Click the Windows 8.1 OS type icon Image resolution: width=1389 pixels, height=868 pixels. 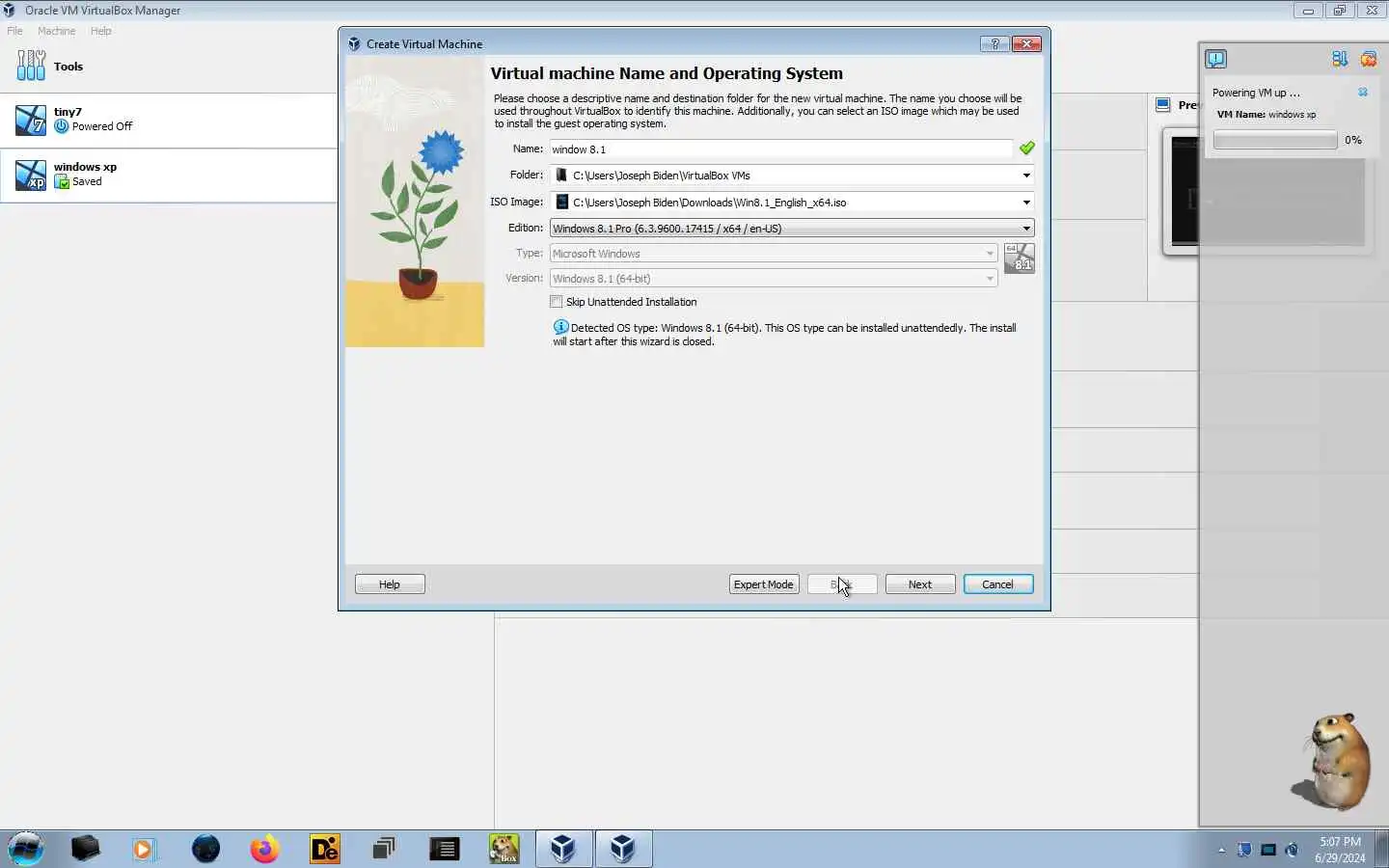tap(1020, 258)
